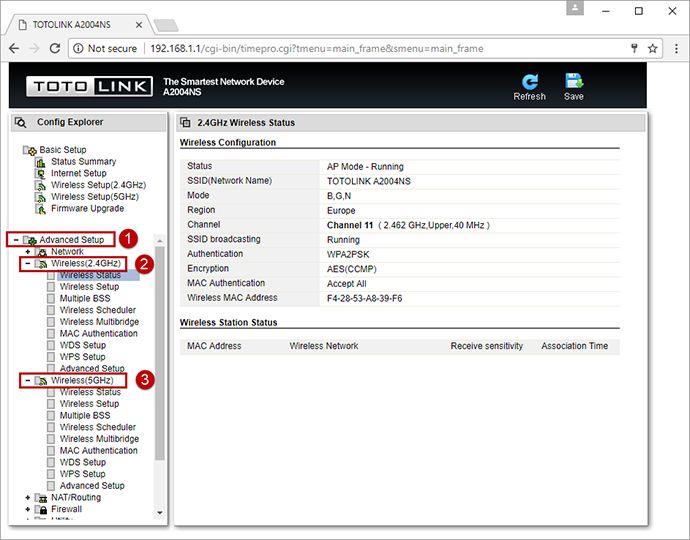Click the Not secure info icon

pos(78,48)
